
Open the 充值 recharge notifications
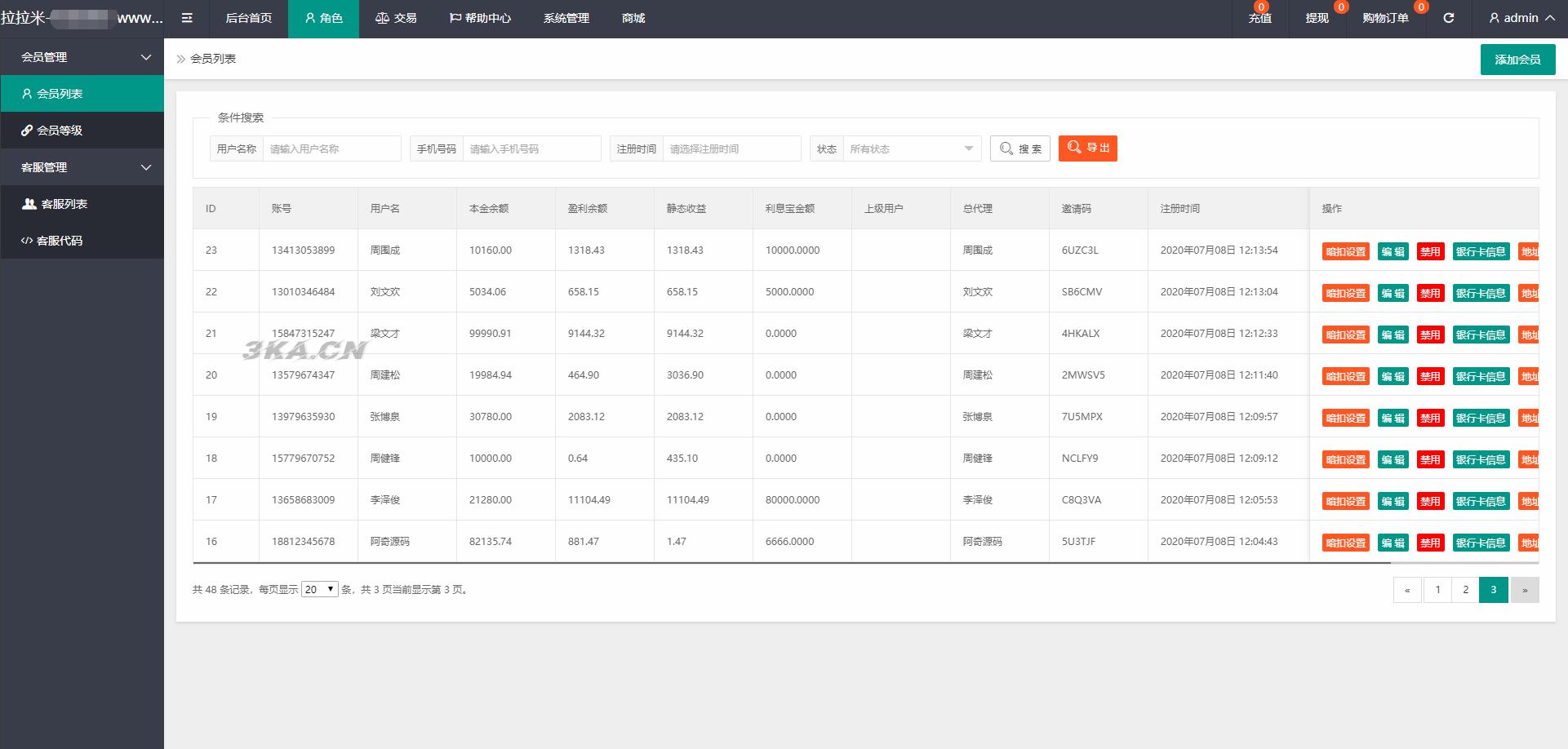click(1260, 18)
